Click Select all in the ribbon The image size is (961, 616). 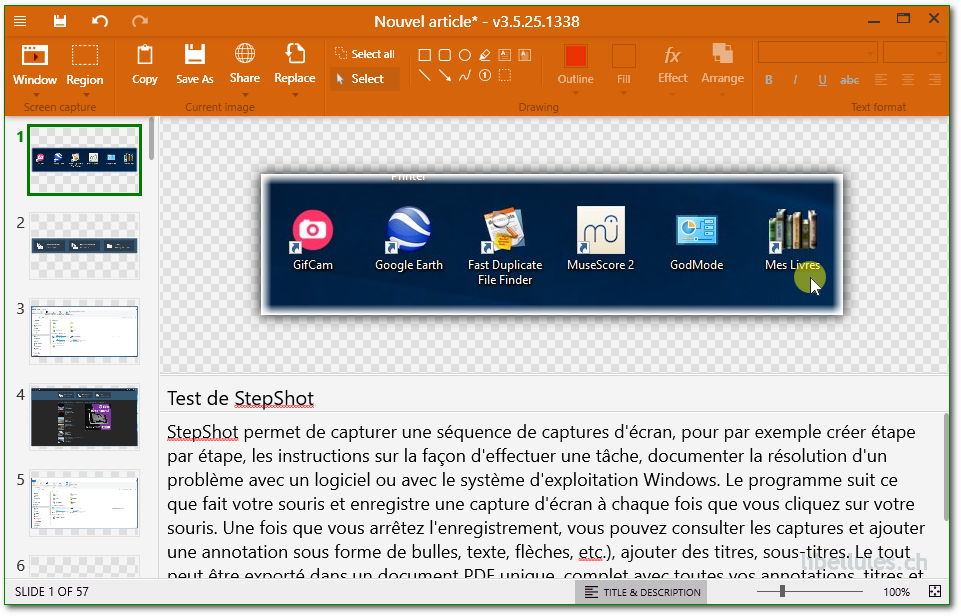pos(365,54)
